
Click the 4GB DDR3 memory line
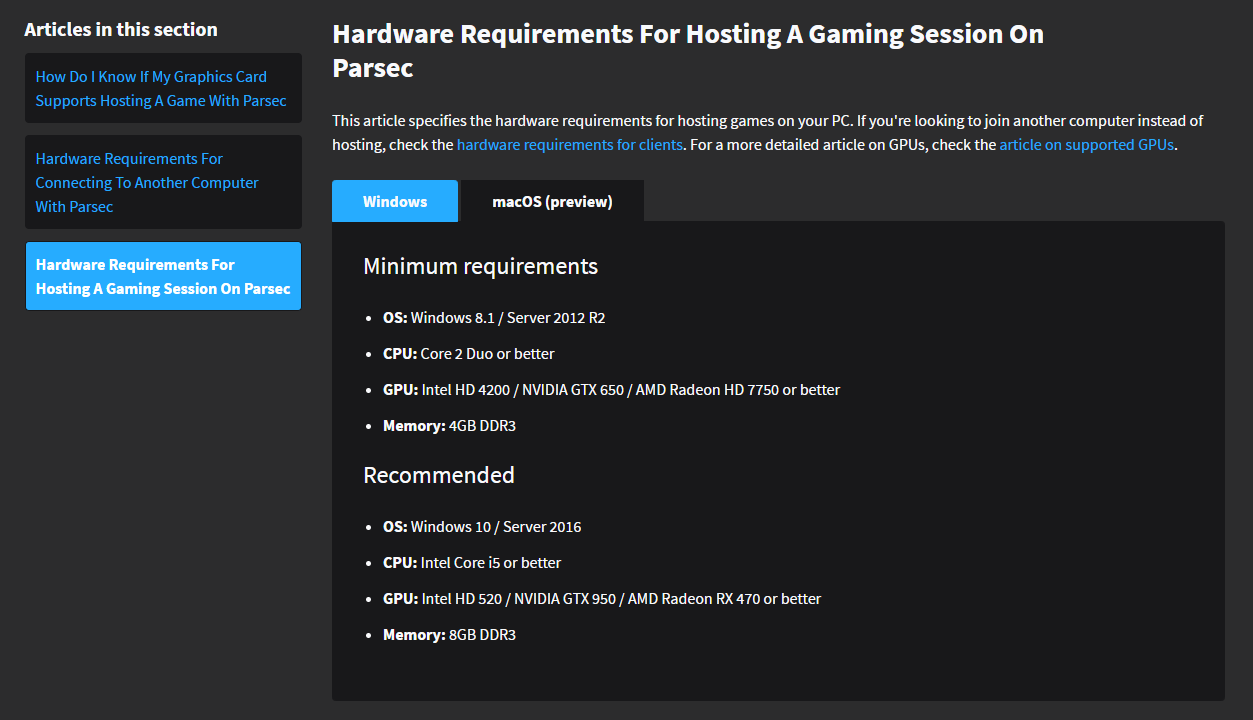(449, 426)
